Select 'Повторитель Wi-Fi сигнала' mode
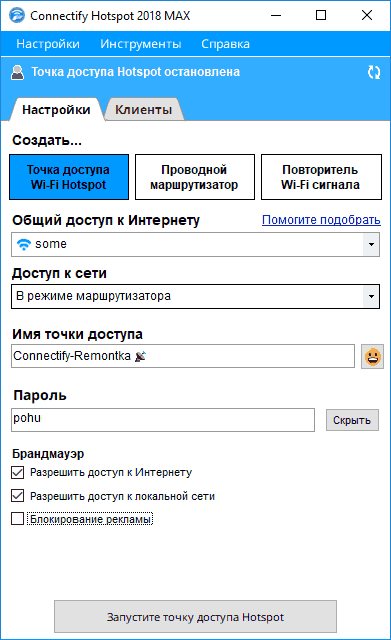 (x=321, y=177)
